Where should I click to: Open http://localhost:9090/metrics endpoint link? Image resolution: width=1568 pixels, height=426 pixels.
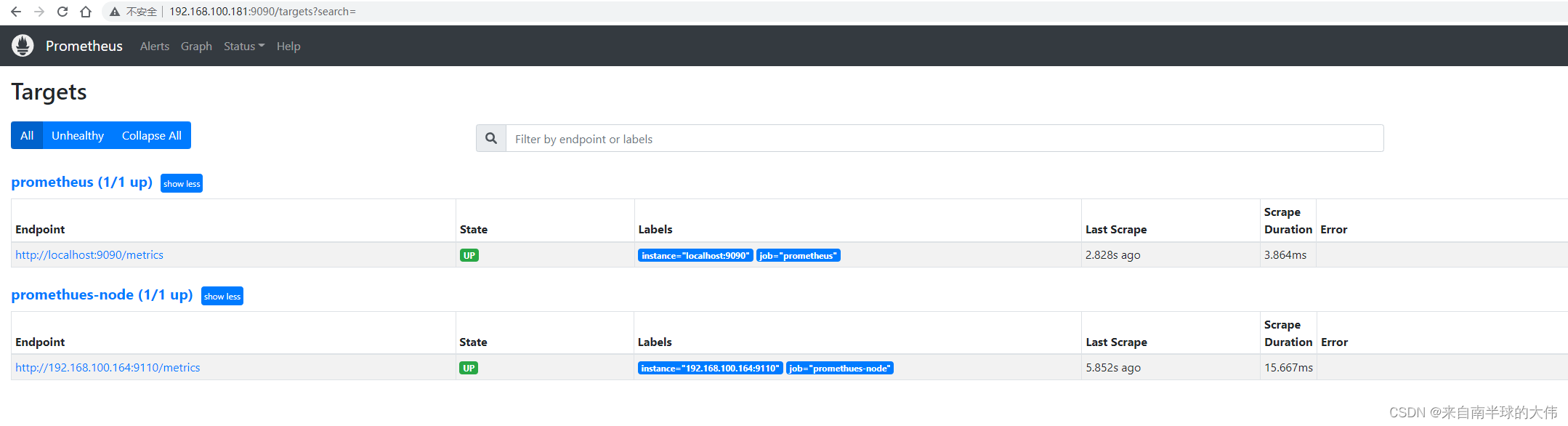click(89, 254)
